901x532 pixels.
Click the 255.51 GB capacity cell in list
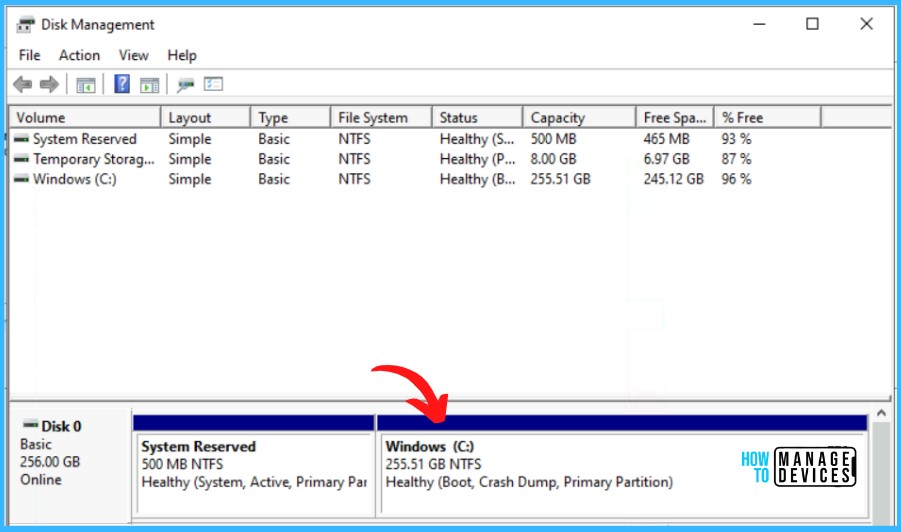560,179
